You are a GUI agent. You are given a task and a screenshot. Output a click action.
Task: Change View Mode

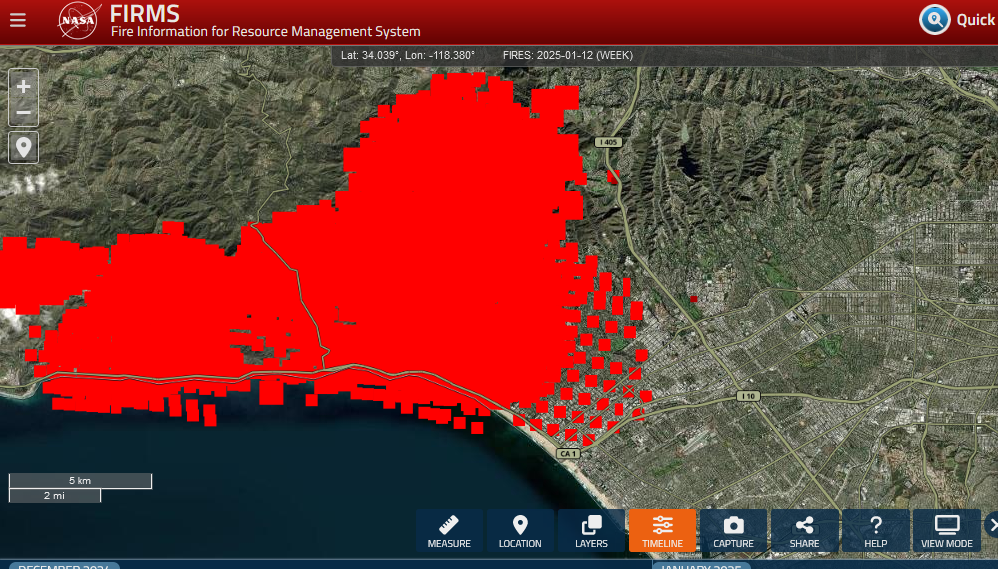click(x=946, y=531)
